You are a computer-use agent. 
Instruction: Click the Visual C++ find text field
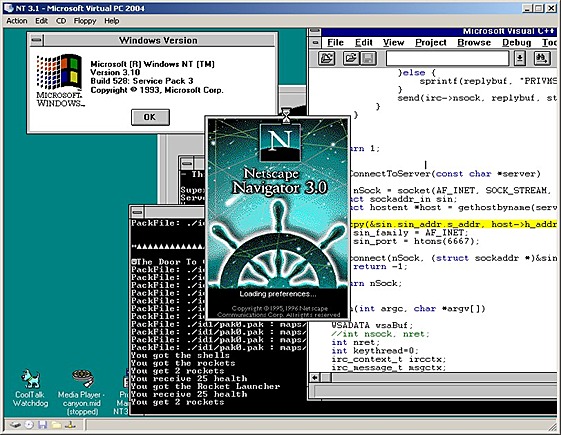pos(447,58)
